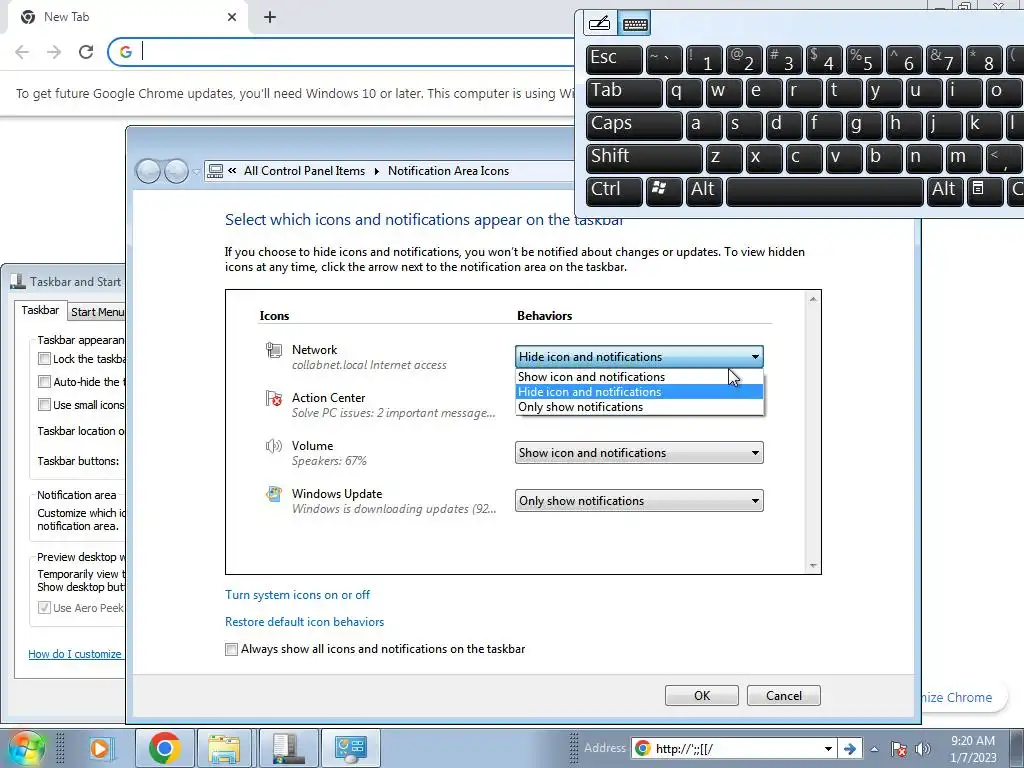
Task: Open the Network behavior dropdown
Action: [x=639, y=357]
